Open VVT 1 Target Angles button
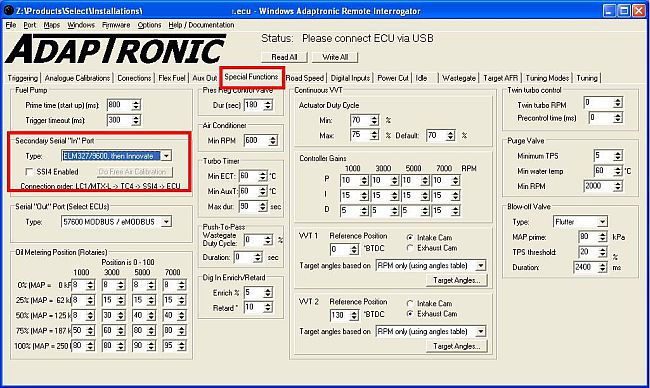 [456, 281]
